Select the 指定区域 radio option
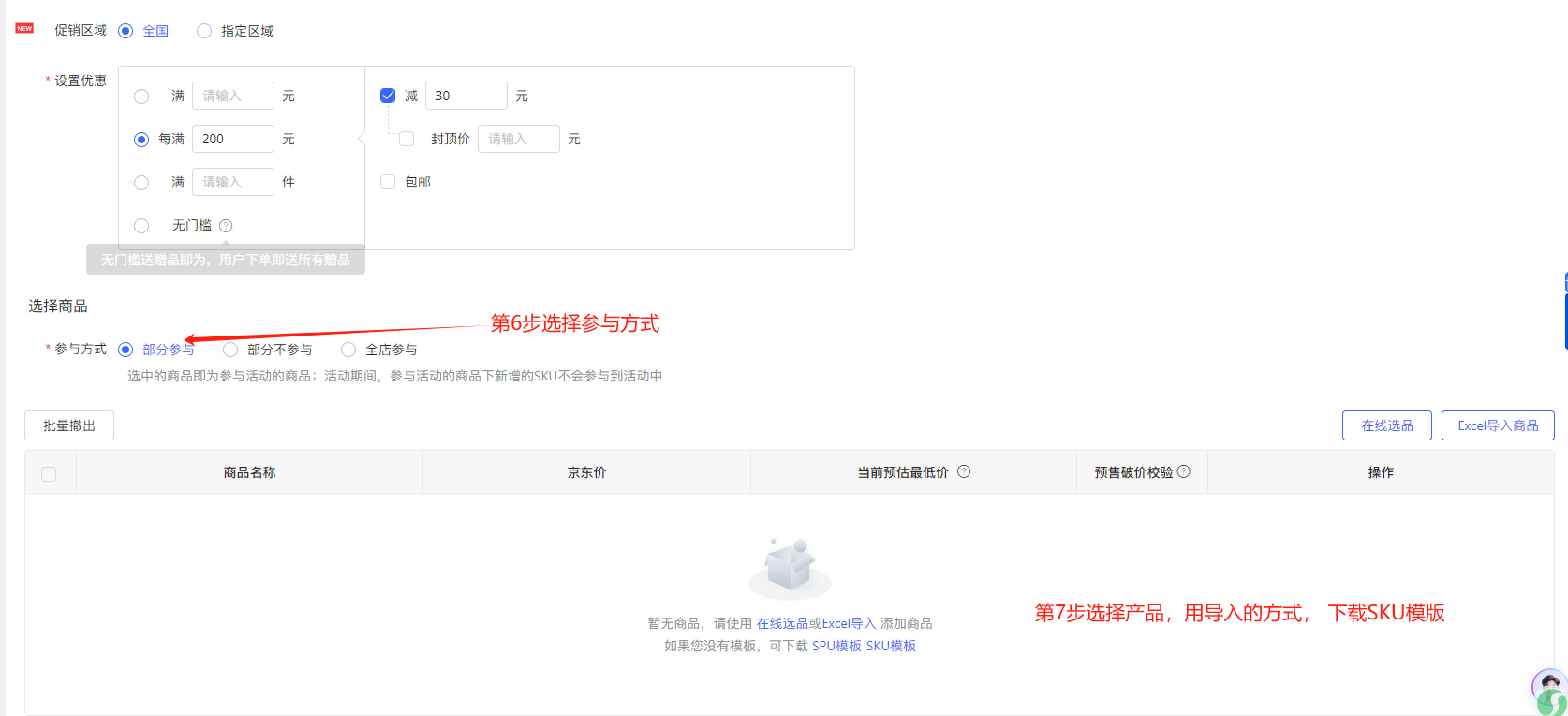 204,31
